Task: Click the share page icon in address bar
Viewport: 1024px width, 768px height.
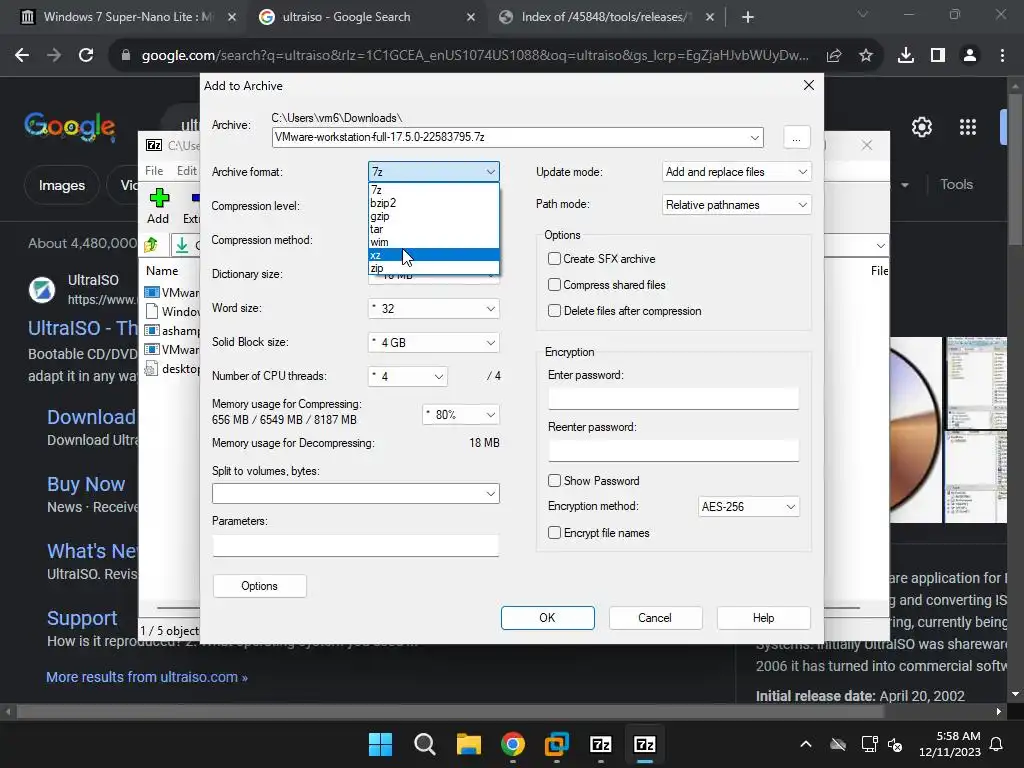Action: coord(834,56)
